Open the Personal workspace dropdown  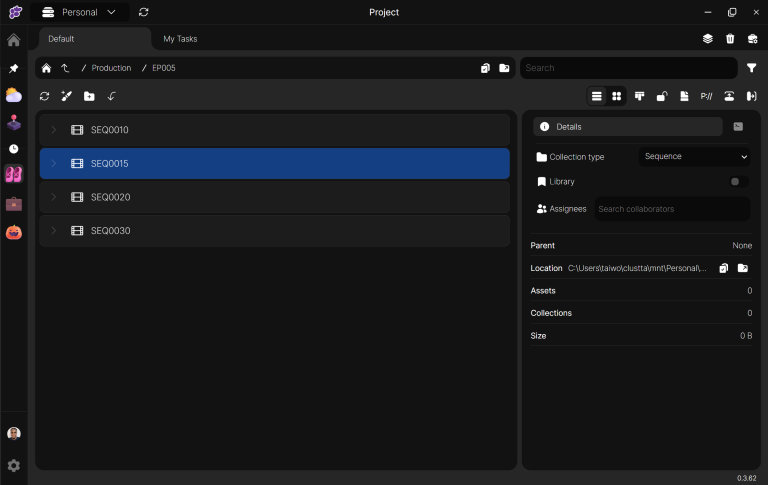(x=79, y=12)
